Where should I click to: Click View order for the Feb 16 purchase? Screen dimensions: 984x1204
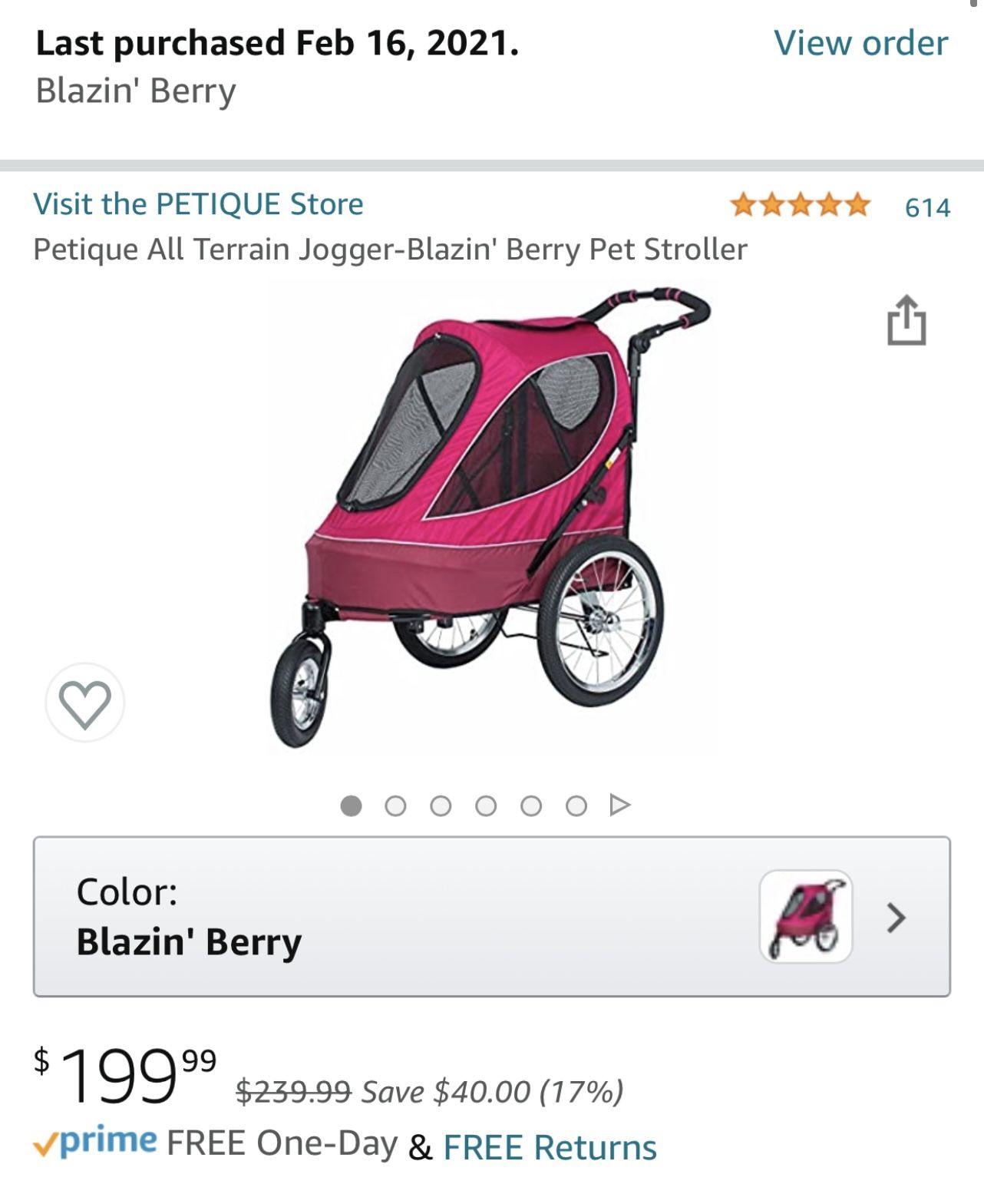click(x=861, y=44)
